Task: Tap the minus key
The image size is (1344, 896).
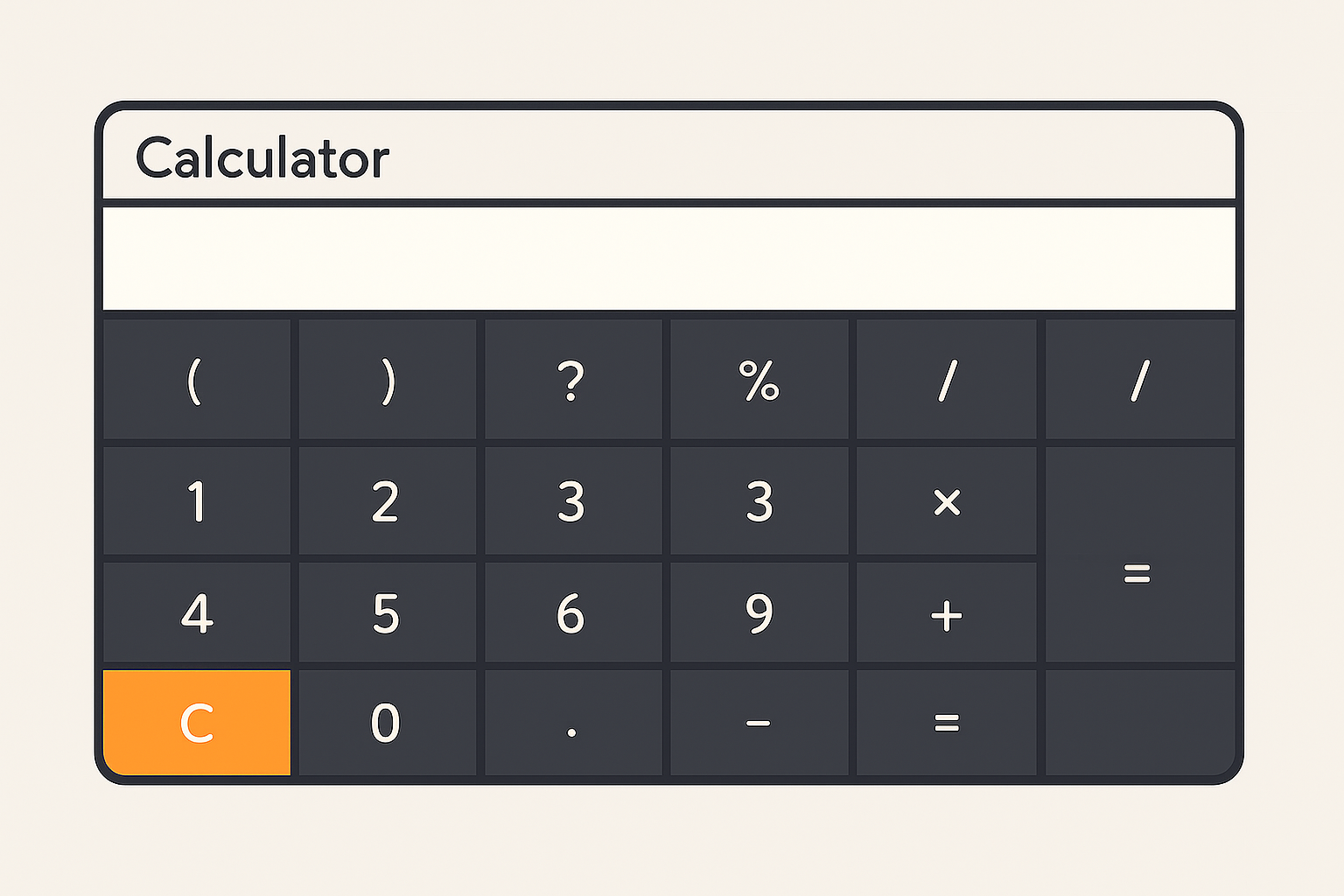Action: pos(759,723)
